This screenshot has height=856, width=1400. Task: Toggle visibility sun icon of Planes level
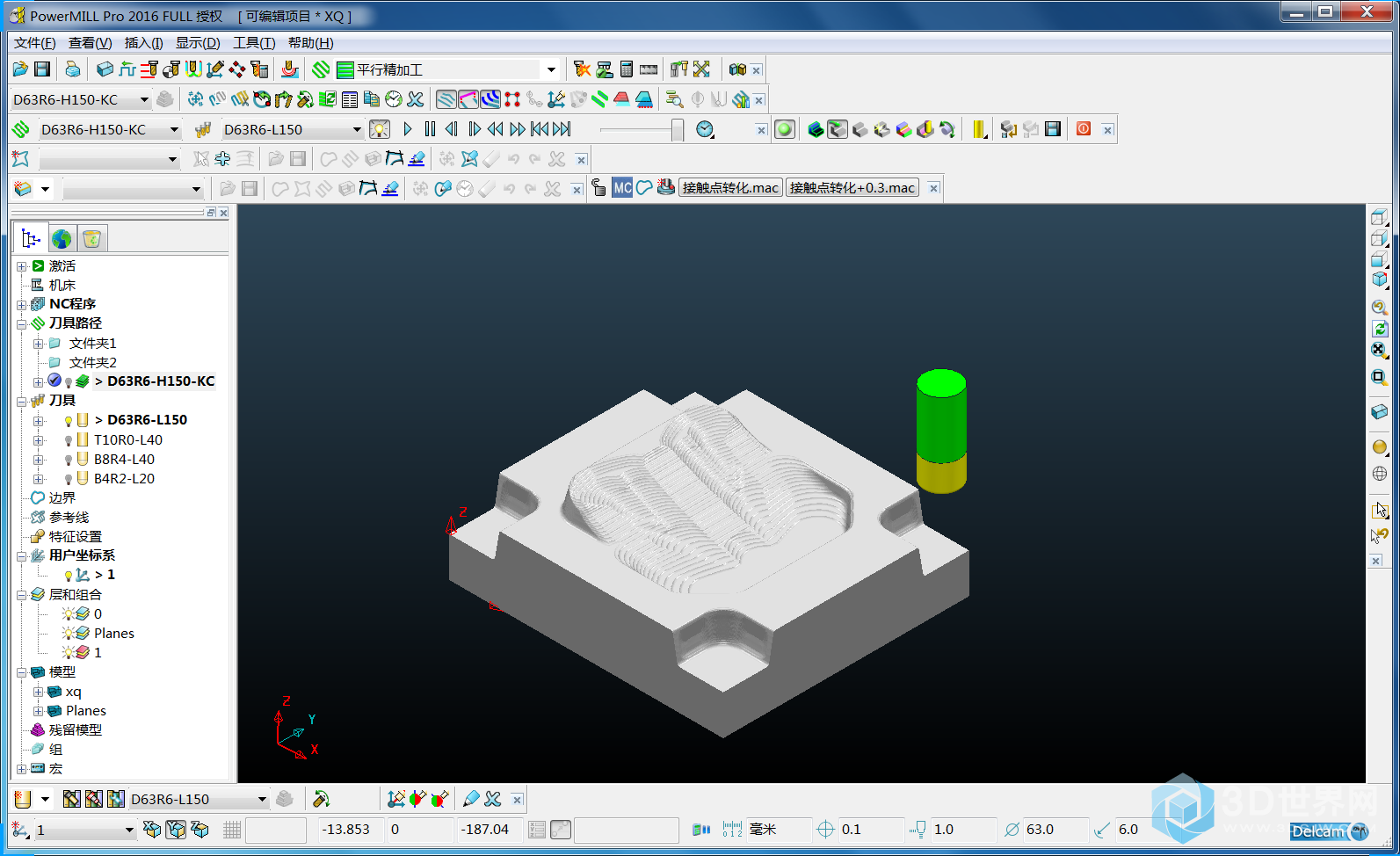[x=68, y=633]
